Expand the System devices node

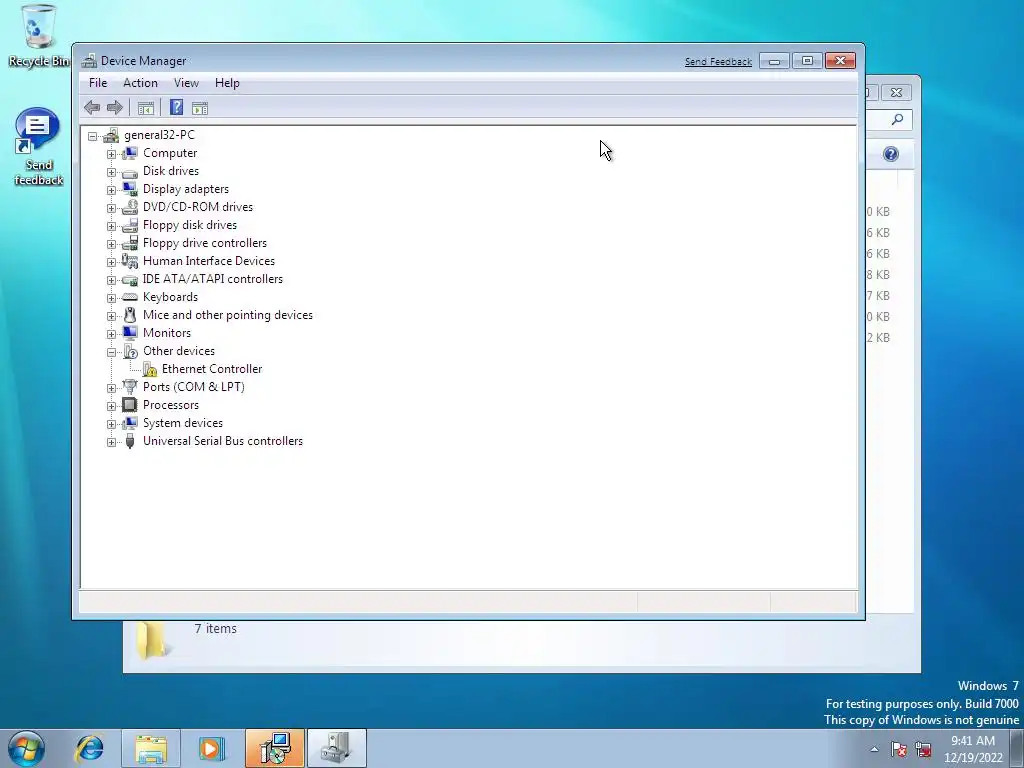(x=112, y=424)
